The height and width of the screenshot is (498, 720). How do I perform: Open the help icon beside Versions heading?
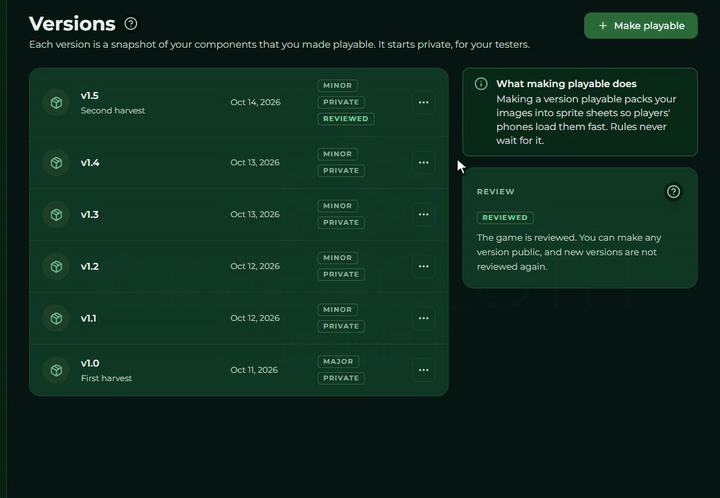[x=131, y=23]
